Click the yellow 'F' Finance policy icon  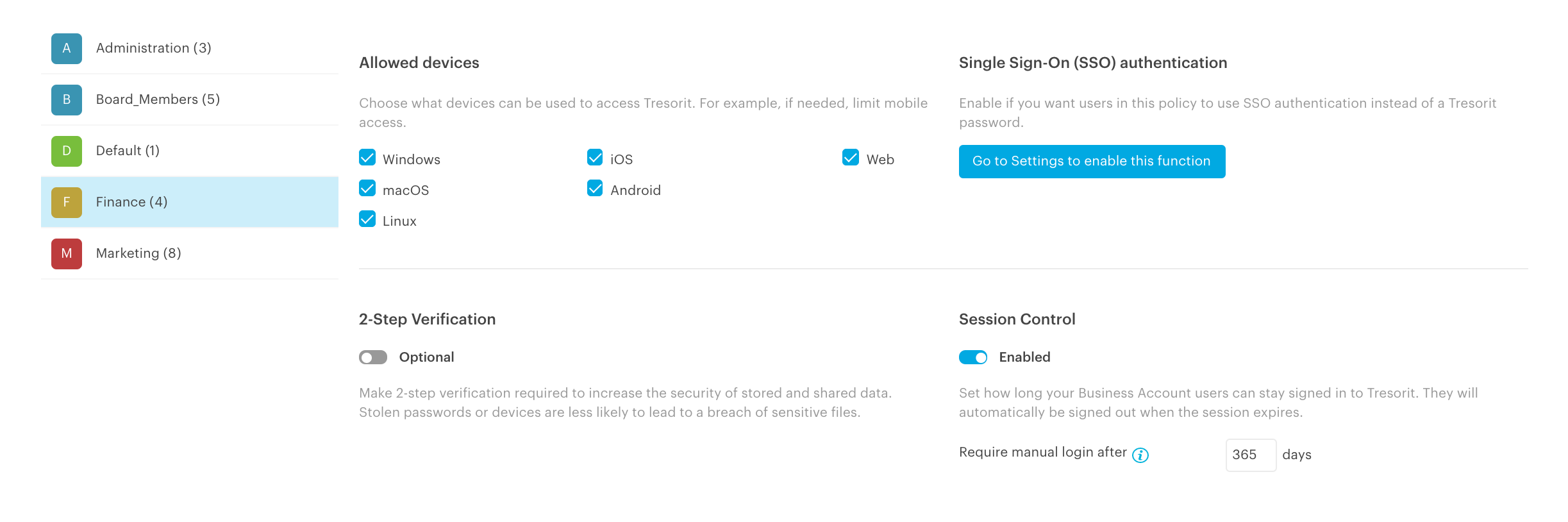point(67,203)
